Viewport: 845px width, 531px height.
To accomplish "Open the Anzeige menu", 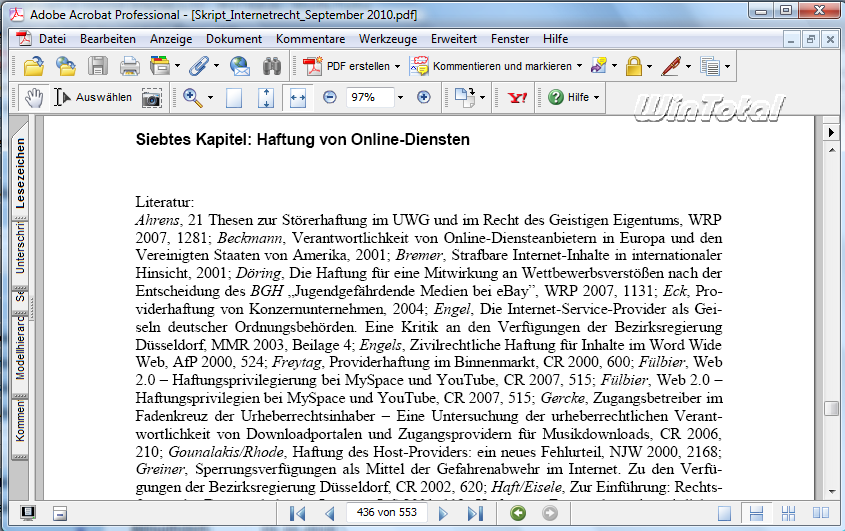I will [x=171, y=39].
